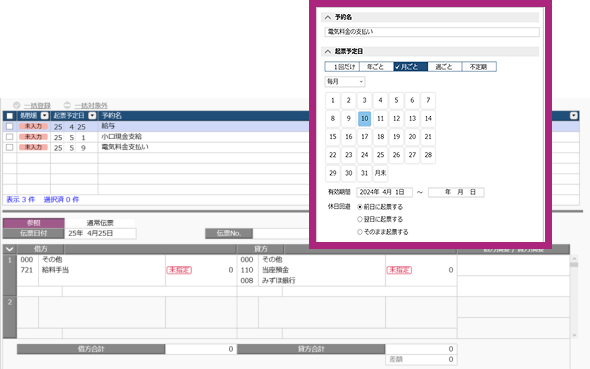Click the 未入力 badge in the 給与 row
This screenshot has height=369, width=590.
pyautogui.click(x=33, y=126)
